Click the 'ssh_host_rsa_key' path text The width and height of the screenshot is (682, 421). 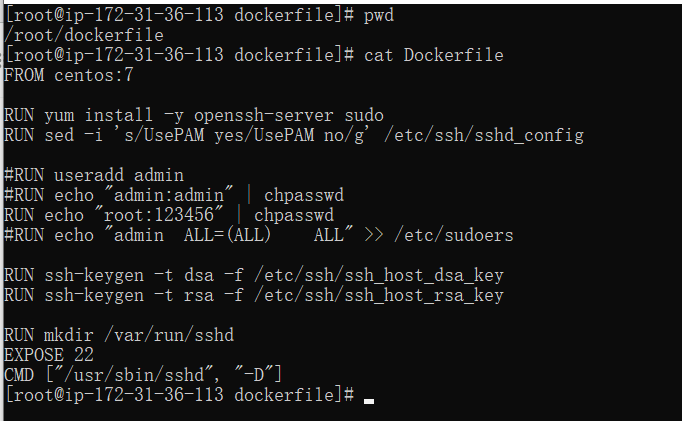pos(424,295)
